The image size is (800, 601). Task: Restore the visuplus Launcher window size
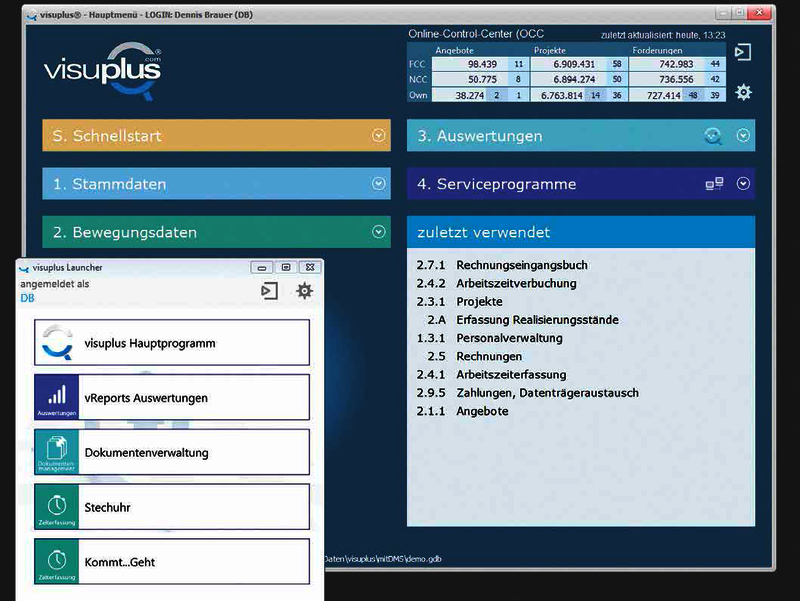[286, 267]
